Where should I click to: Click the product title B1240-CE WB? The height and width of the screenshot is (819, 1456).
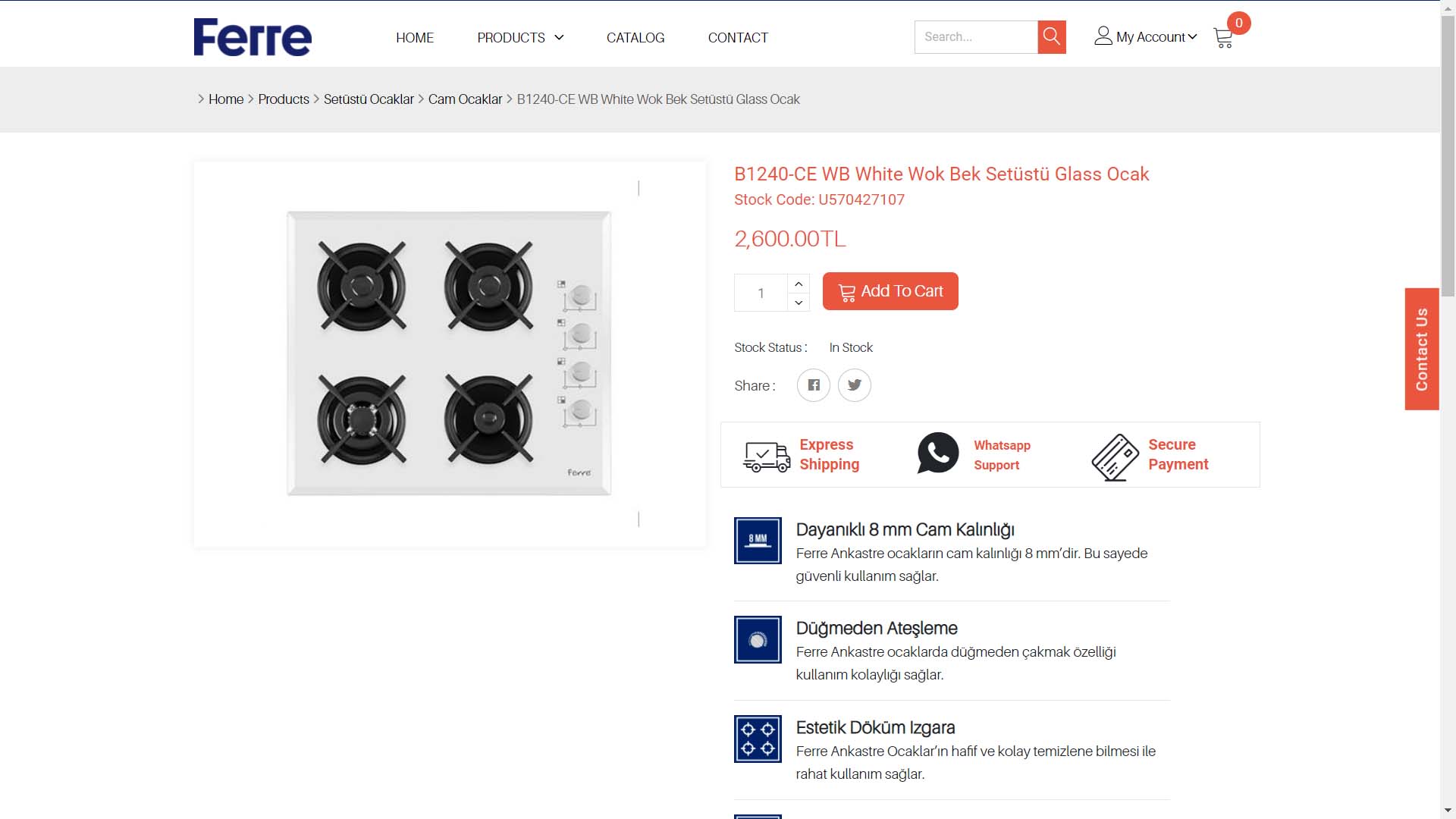coord(942,174)
